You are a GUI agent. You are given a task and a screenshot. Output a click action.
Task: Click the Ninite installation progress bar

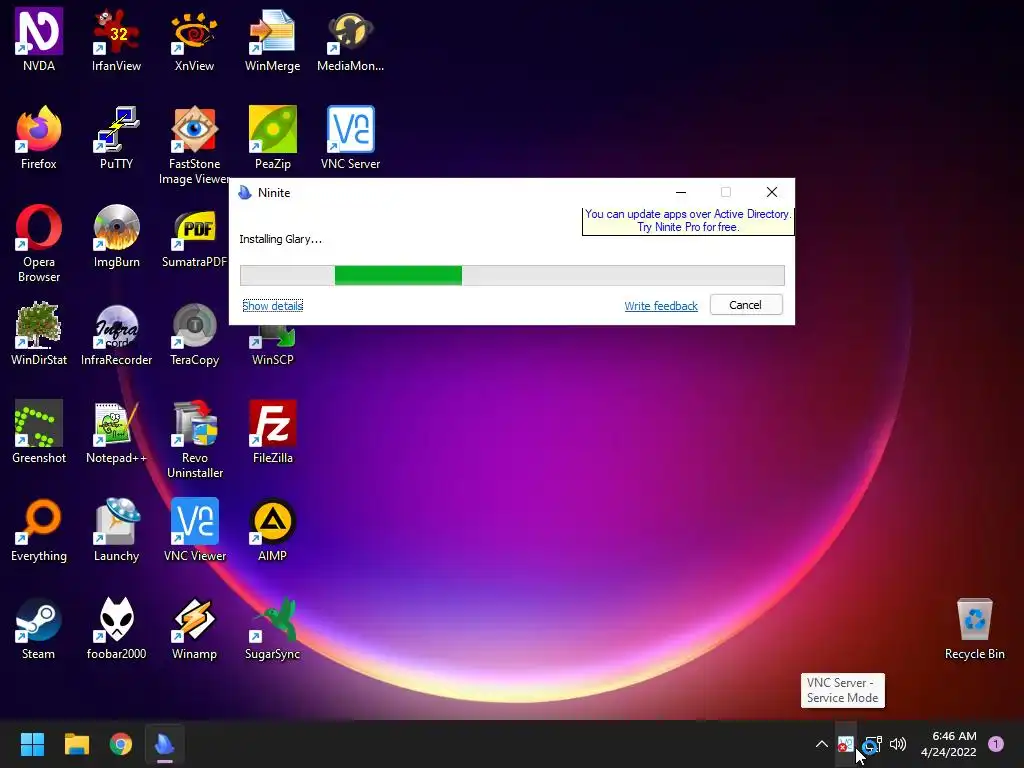(x=512, y=275)
